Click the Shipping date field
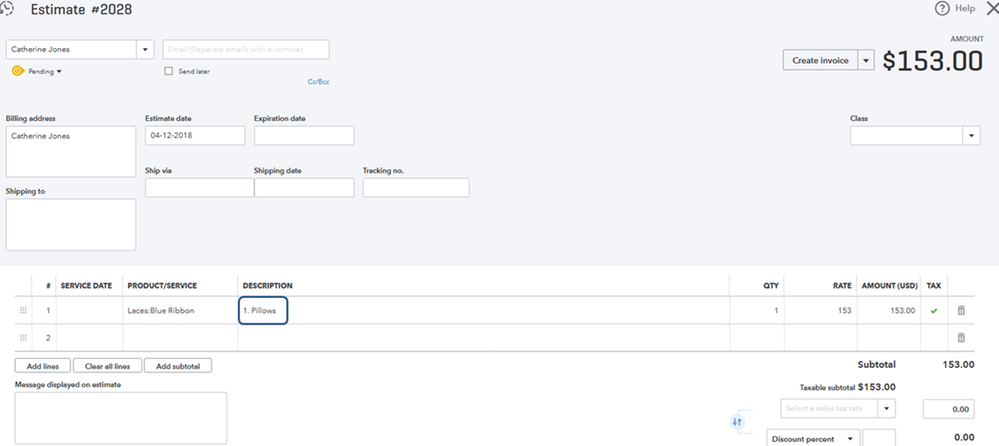This screenshot has width=999, height=446. click(304, 188)
